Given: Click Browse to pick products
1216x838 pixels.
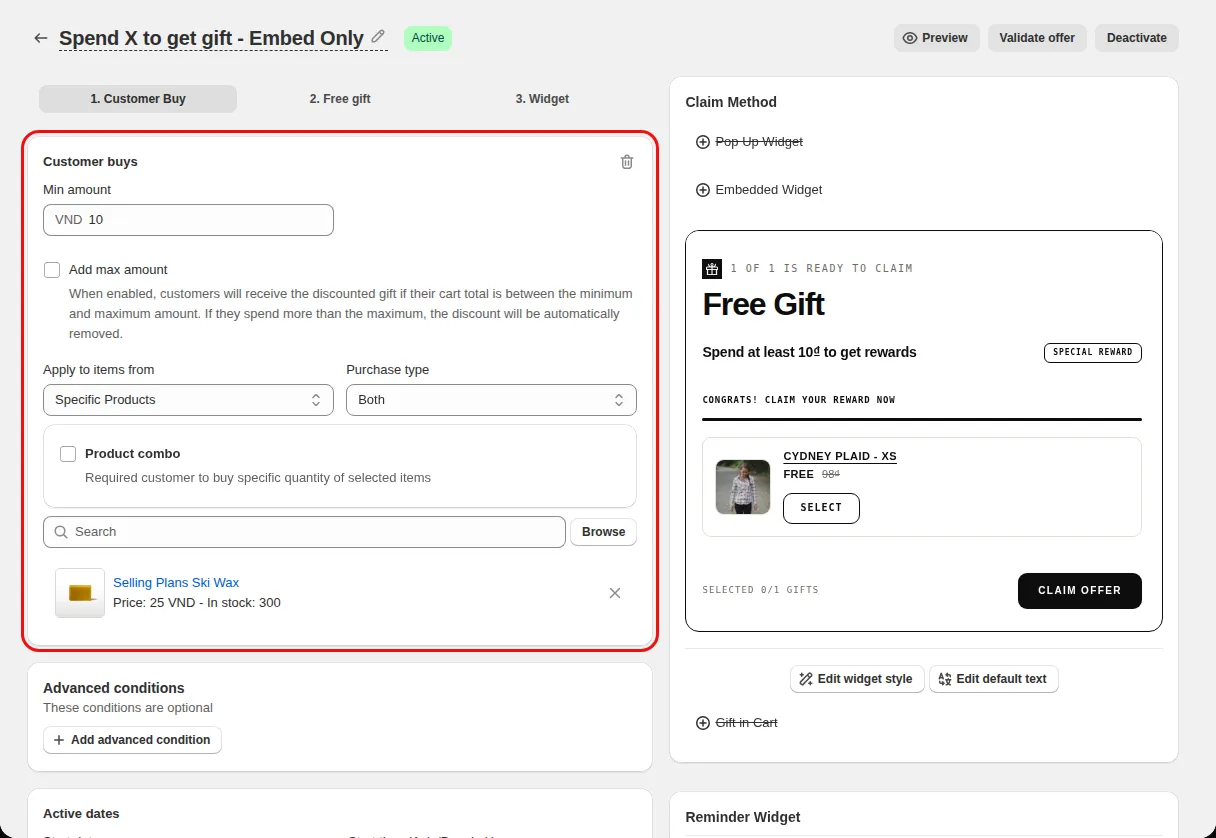Looking at the screenshot, I should click(604, 532).
